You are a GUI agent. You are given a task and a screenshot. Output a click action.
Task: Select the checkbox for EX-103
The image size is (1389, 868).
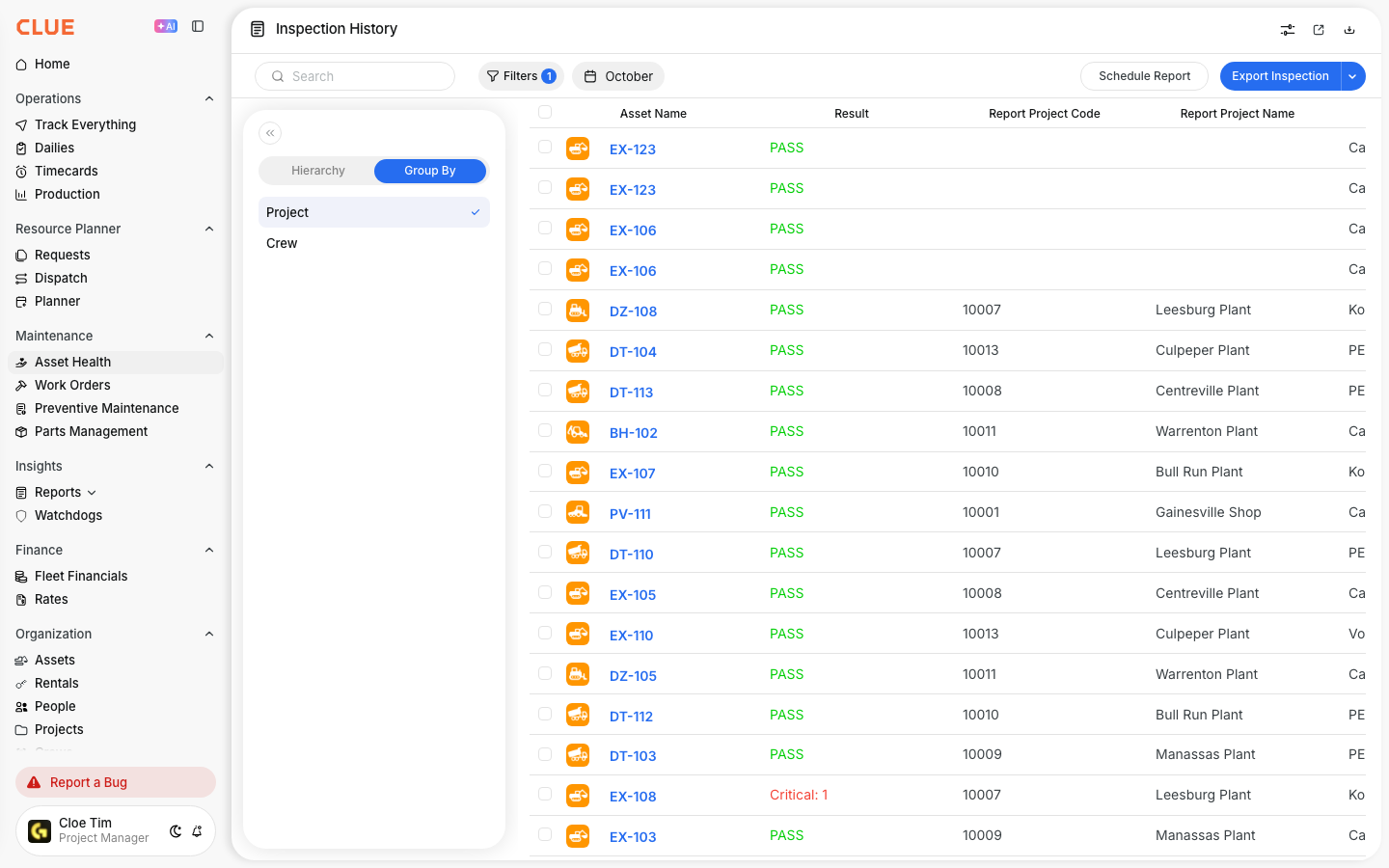pos(545,835)
